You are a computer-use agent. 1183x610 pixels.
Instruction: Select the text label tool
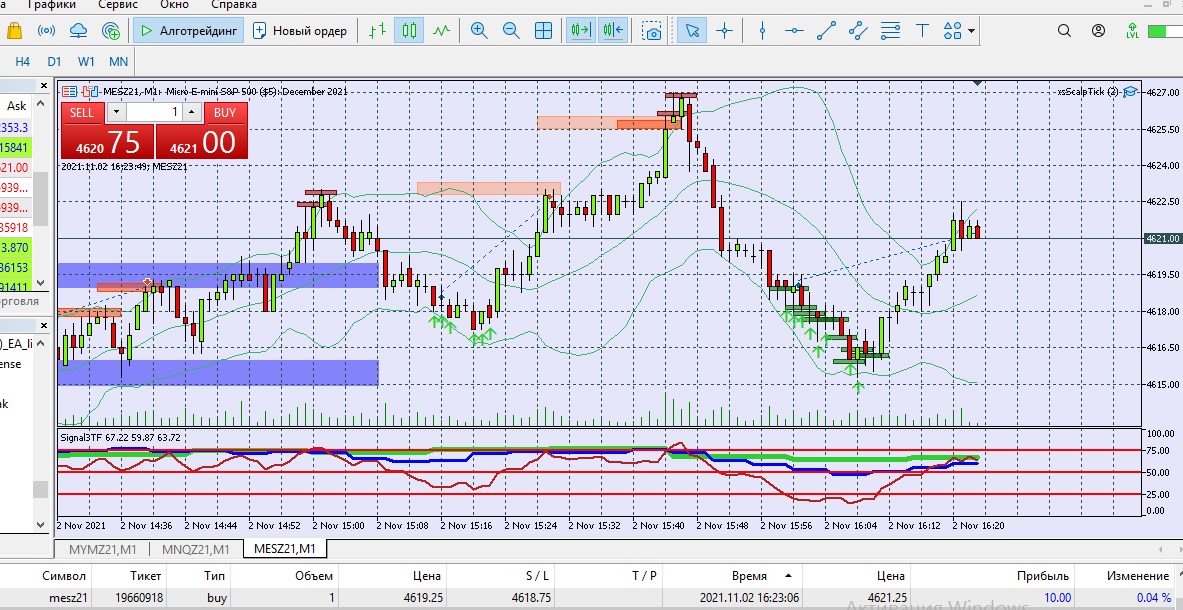922,31
